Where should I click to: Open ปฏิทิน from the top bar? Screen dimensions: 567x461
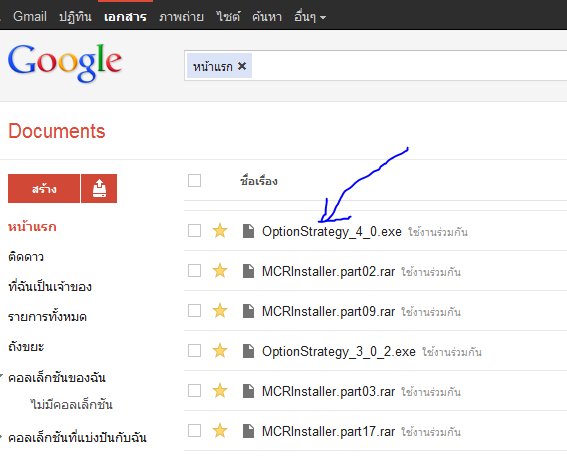tap(75, 17)
